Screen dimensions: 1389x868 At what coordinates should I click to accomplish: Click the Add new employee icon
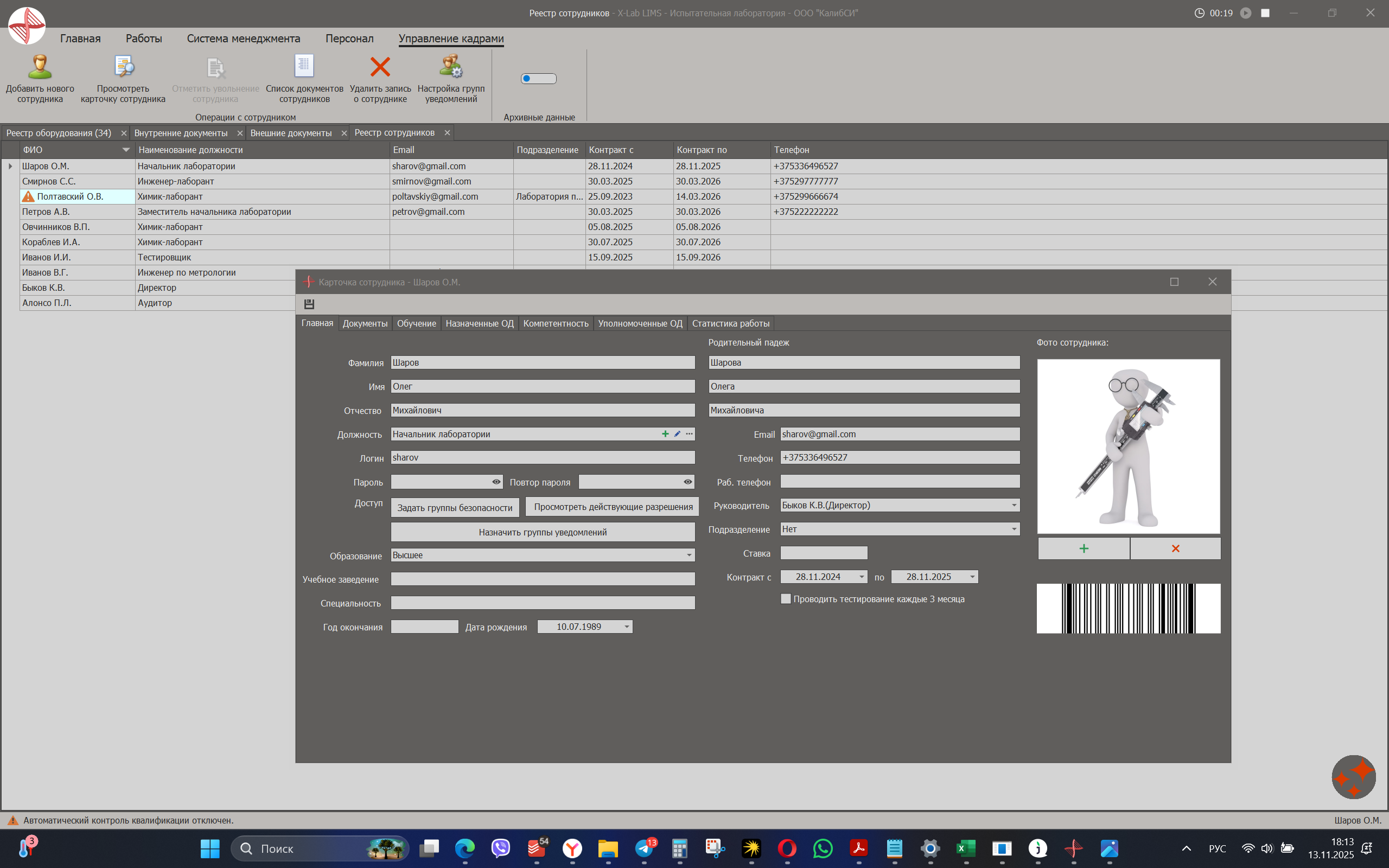pos(40,68)
